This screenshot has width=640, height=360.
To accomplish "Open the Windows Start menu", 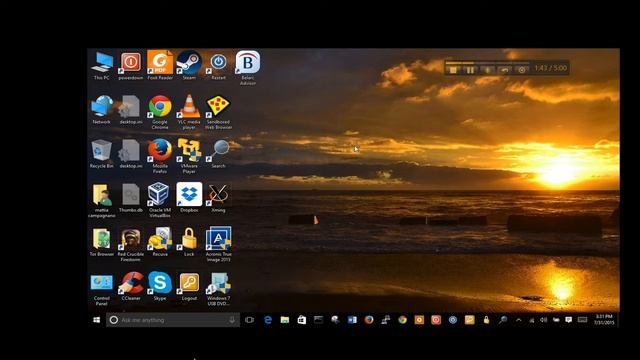I will pyautogui.click(x=97, y=320).
